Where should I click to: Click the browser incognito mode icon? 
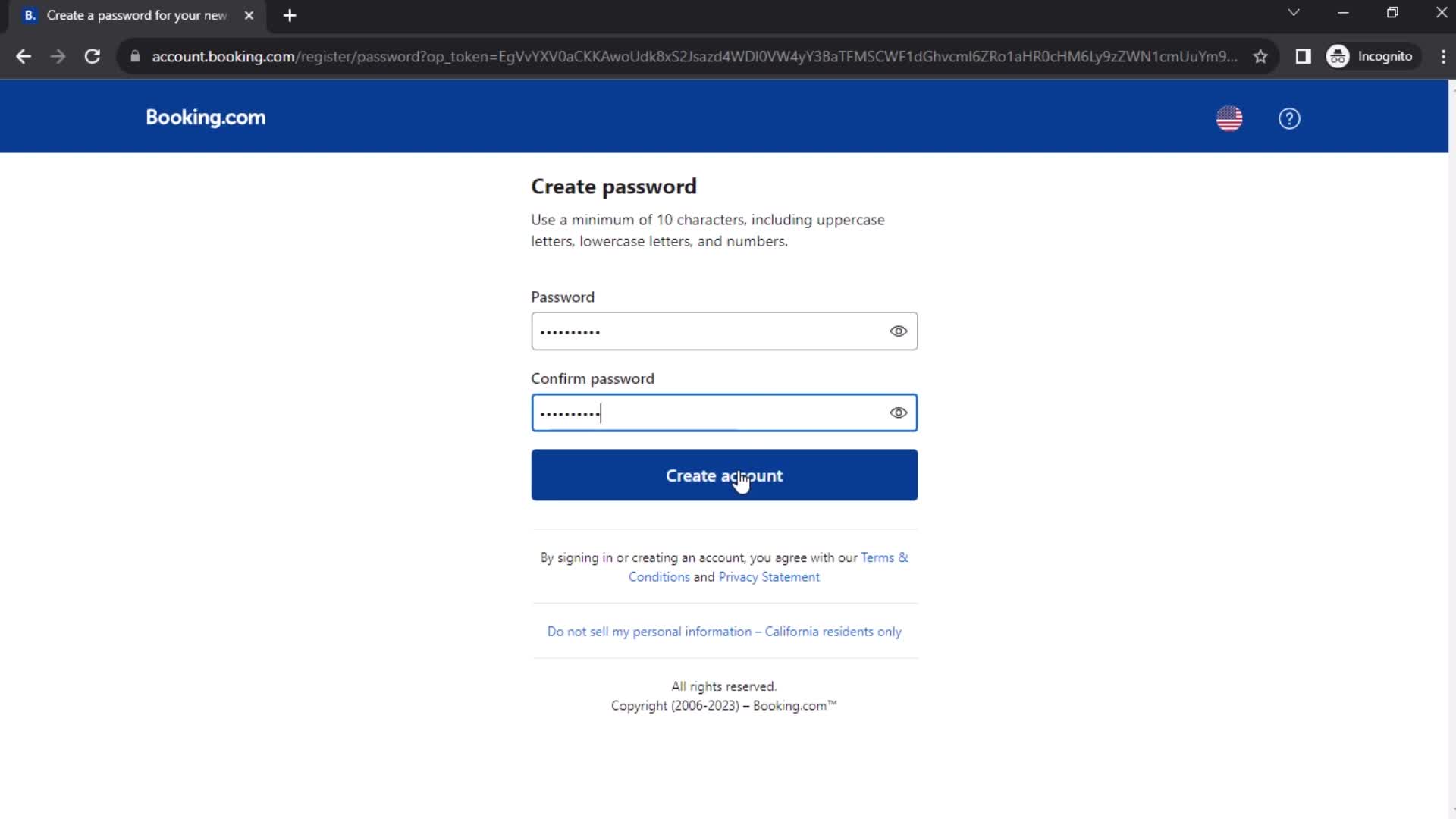(1339, 55)
